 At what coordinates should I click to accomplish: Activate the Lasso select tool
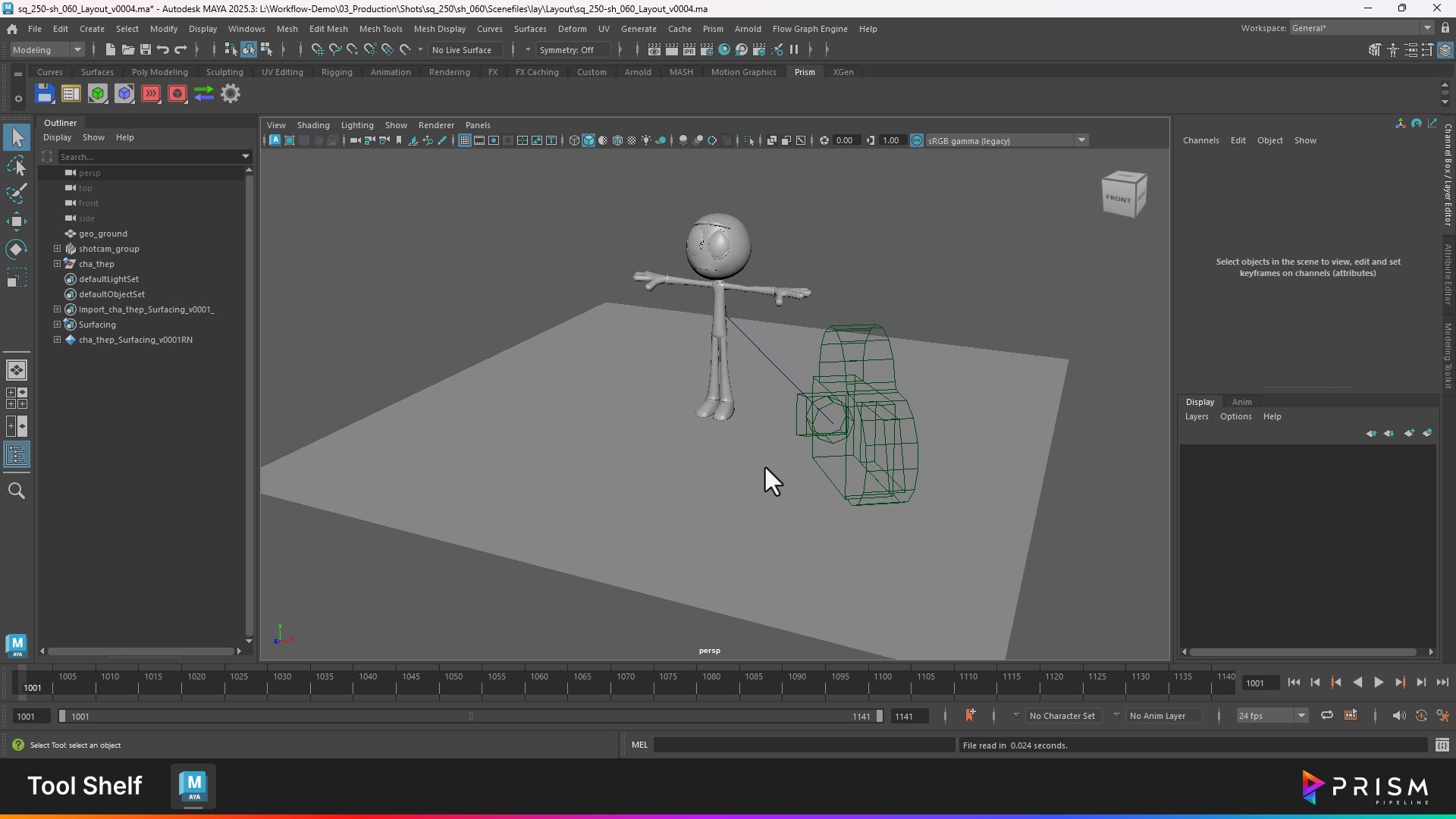(x=17, y=165)
